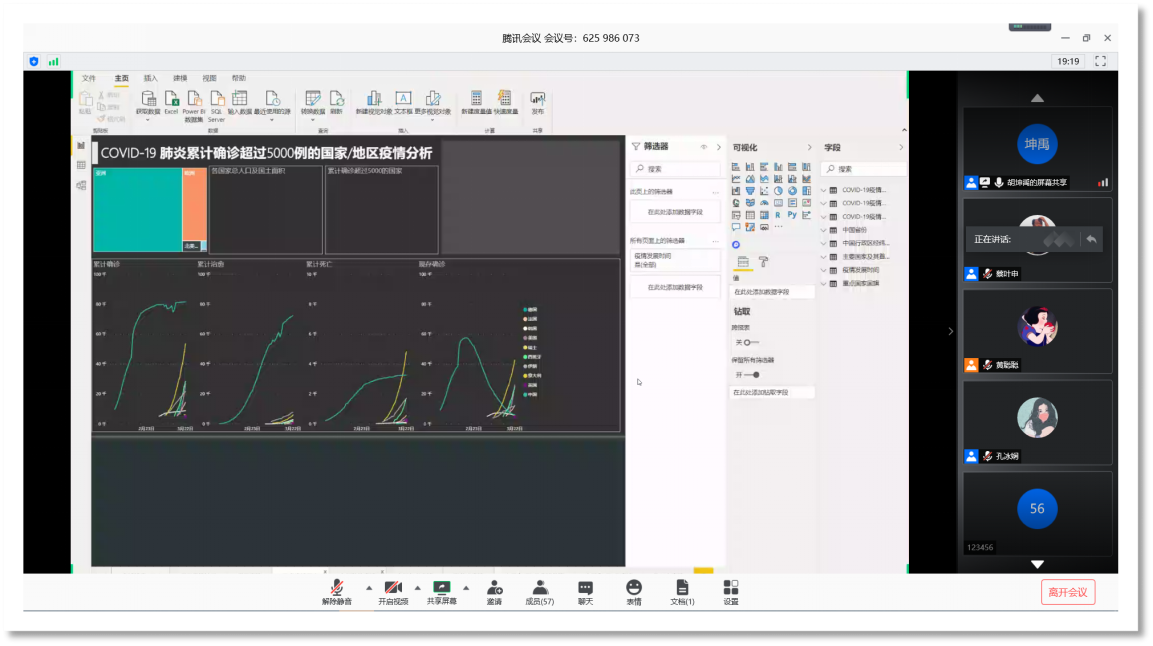Toggle the 保留所有筛选器 switch
The width and height of the screenshot is (1153, 646).
(750, 375)
